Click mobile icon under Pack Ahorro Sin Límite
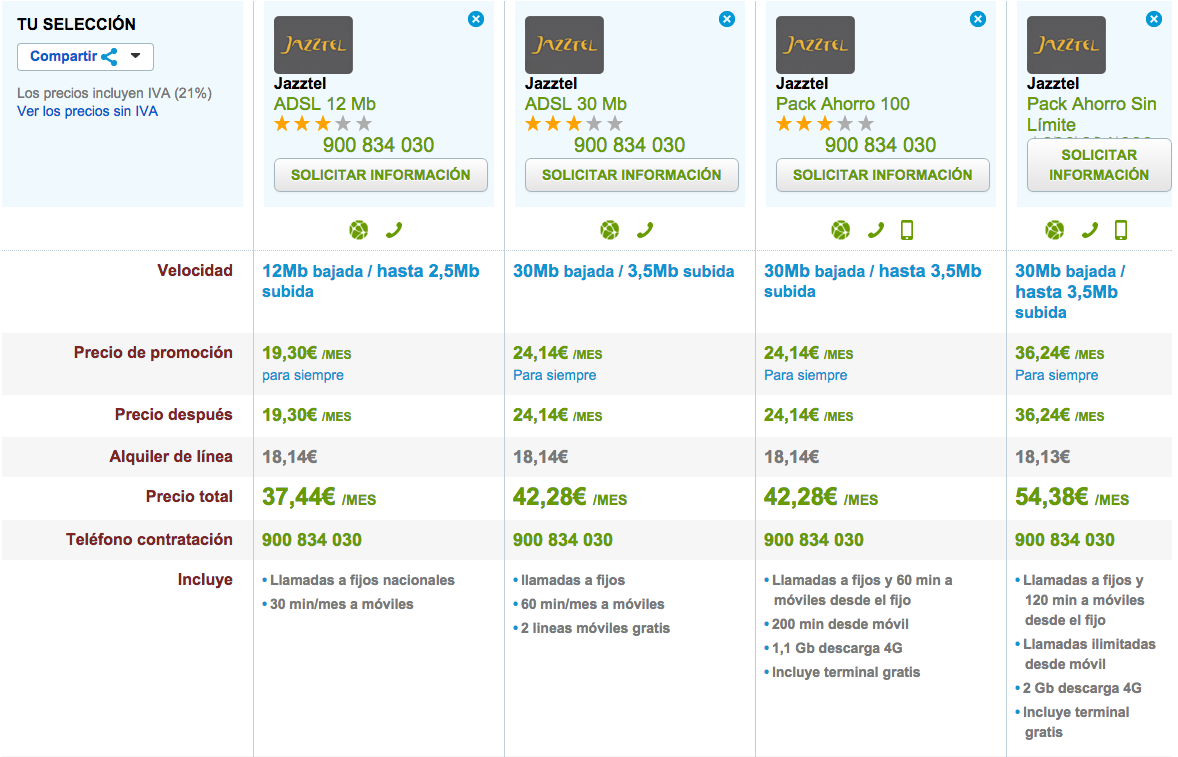 [1121, 230]
